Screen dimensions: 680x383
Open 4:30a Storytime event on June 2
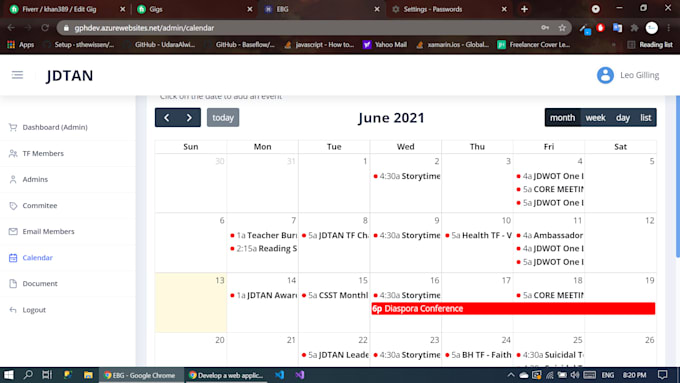(x=406, y=176)
